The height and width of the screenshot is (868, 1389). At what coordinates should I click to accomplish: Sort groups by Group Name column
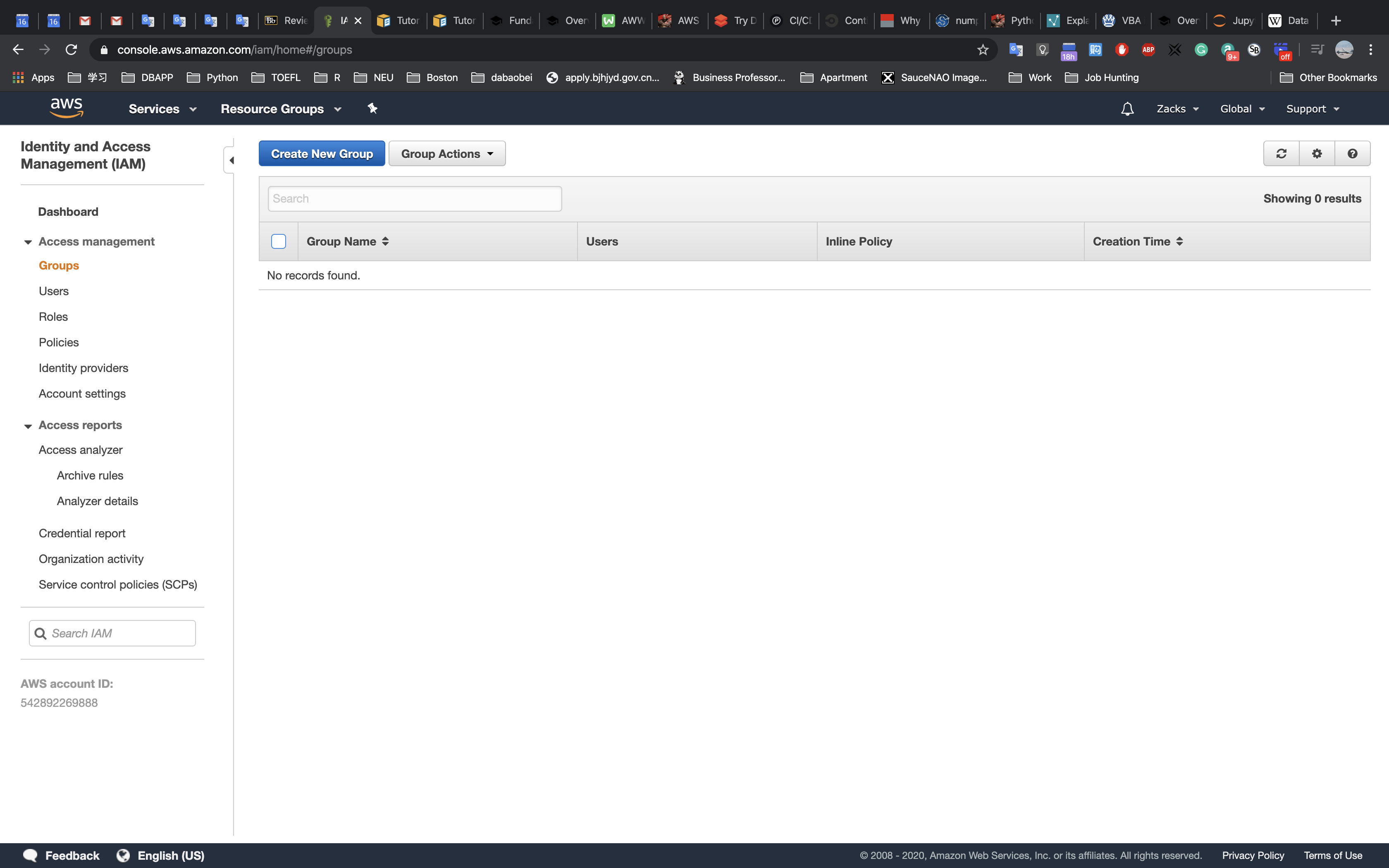click(347, 242)
